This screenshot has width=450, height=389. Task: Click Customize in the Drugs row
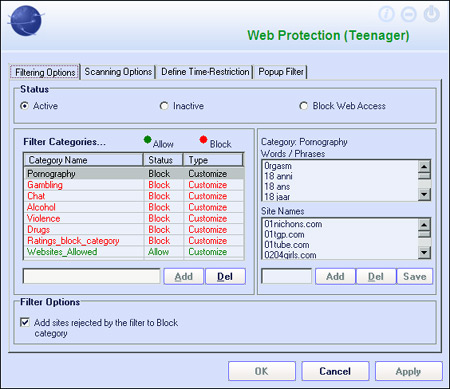click(x=208, y=230)
